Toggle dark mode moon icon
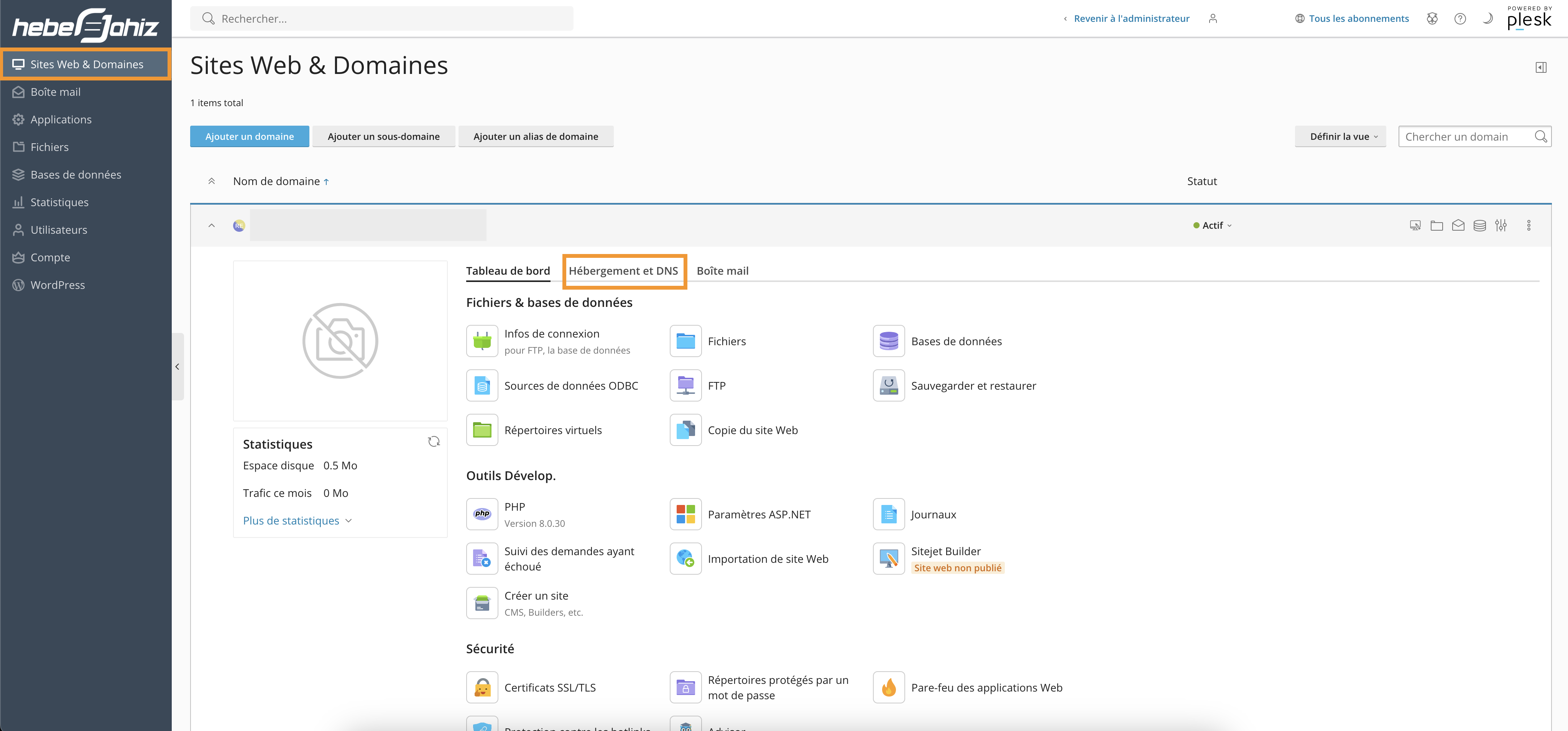The width and height of the screenshot is (1568, 731). click(x=1487, y=18)
